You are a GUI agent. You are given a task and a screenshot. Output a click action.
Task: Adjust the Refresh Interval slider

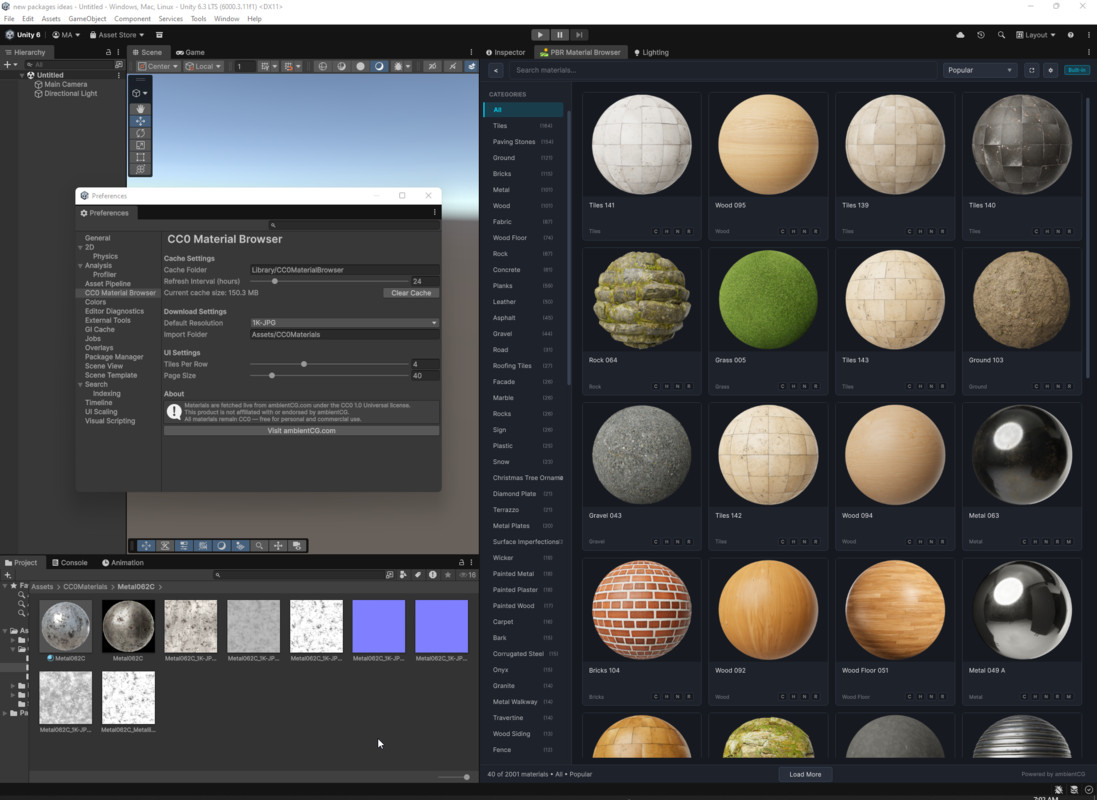click(x=329, y=281)
